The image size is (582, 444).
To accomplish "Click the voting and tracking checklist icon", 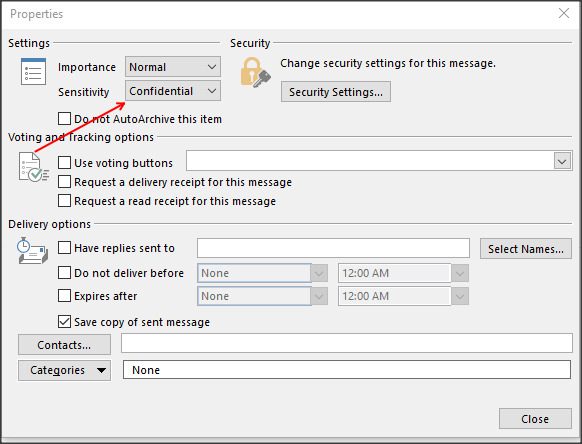I will pos(33,167).
